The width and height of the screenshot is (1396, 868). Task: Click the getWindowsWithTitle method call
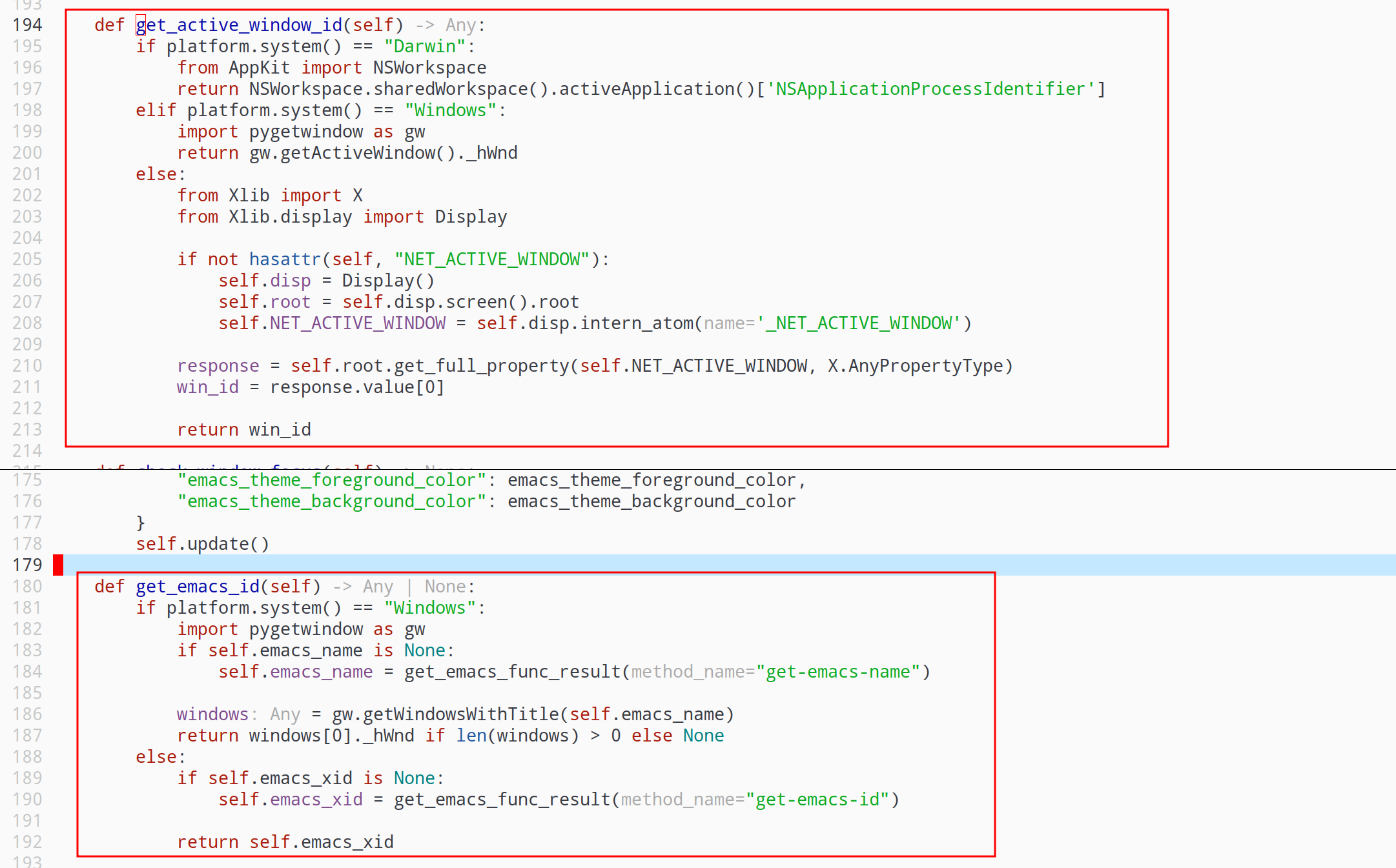pos(461,714)
